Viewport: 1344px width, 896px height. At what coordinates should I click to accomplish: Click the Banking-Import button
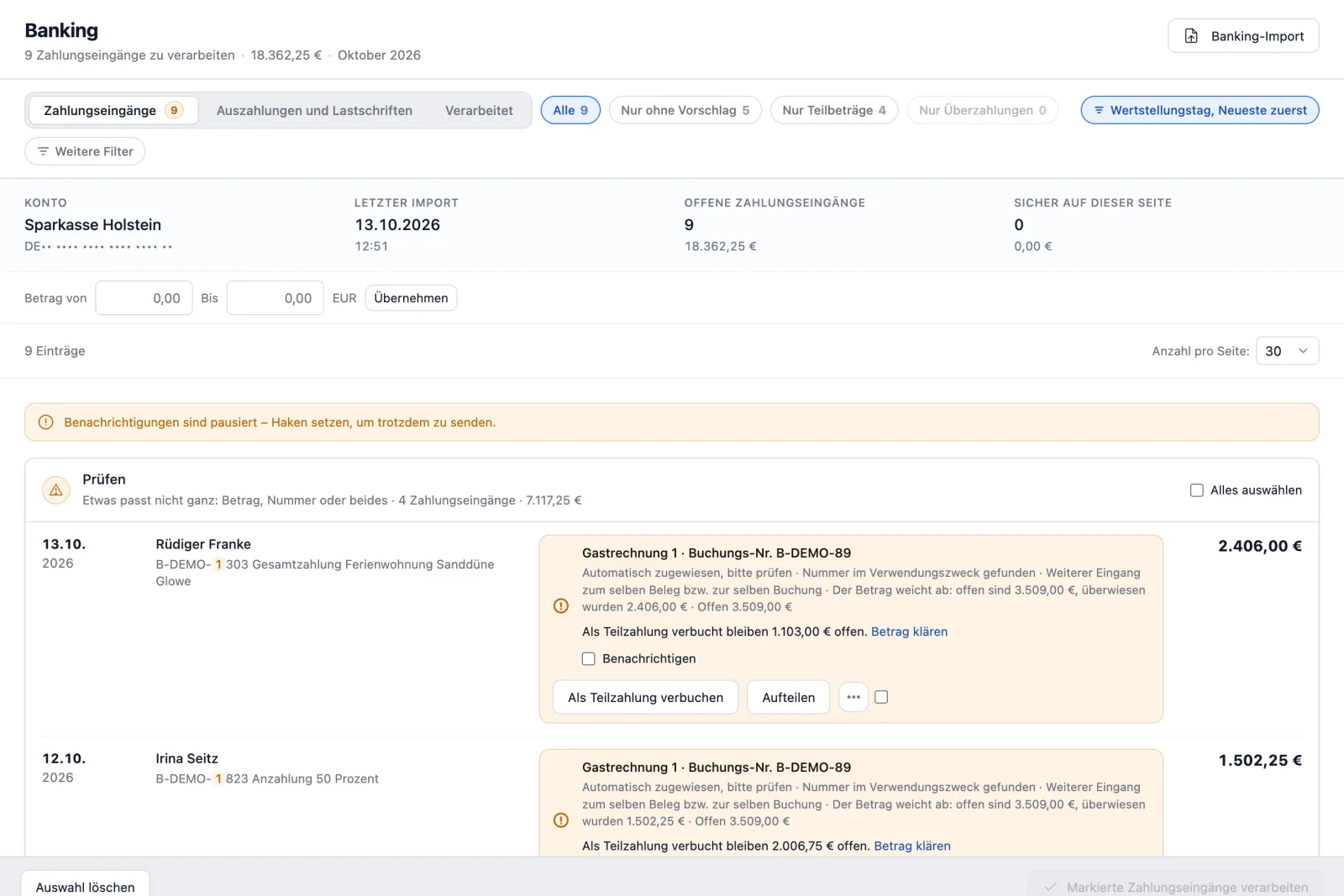click(1243, 36)
